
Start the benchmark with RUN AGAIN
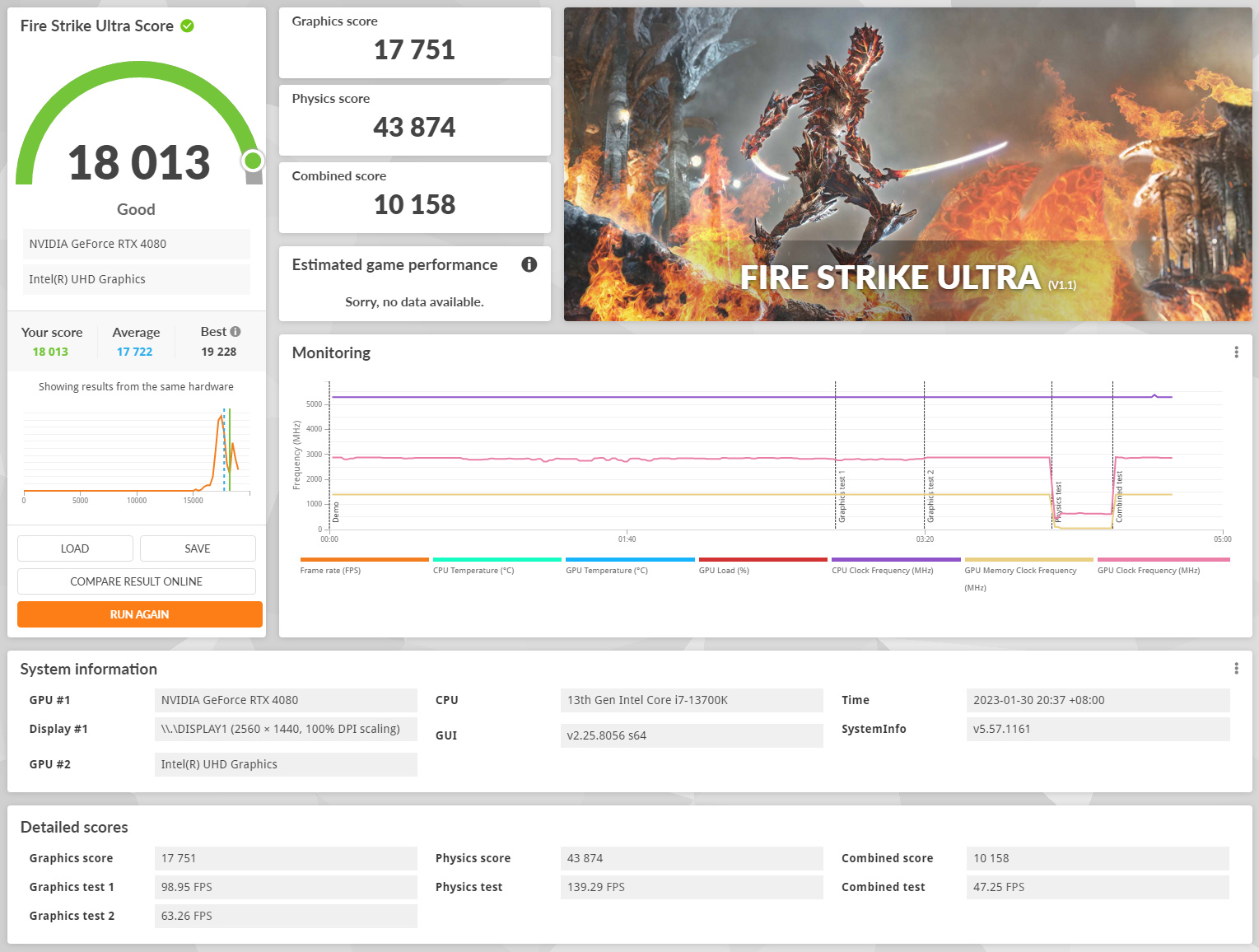pyautogui.click(x=140, y=614)
